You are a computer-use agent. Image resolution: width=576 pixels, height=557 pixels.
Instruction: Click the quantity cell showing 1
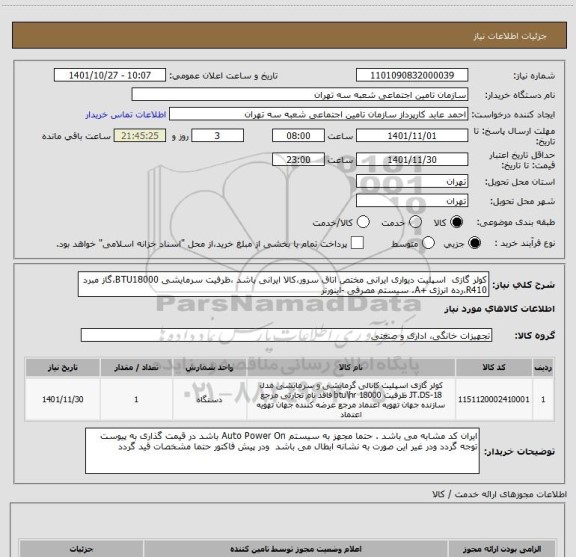pyautogui.click(x=136, y=399)
